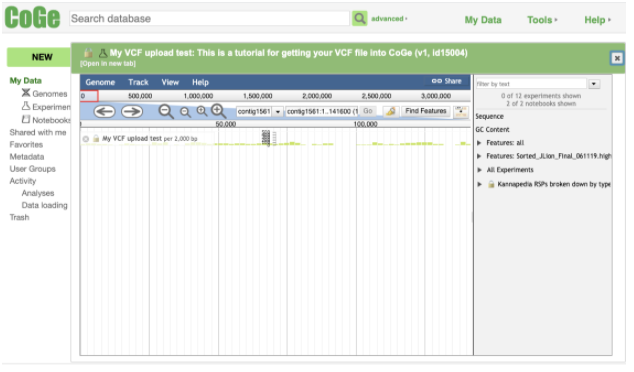Open Trash in sidebar
634x372 pixels.
point(19,217)
